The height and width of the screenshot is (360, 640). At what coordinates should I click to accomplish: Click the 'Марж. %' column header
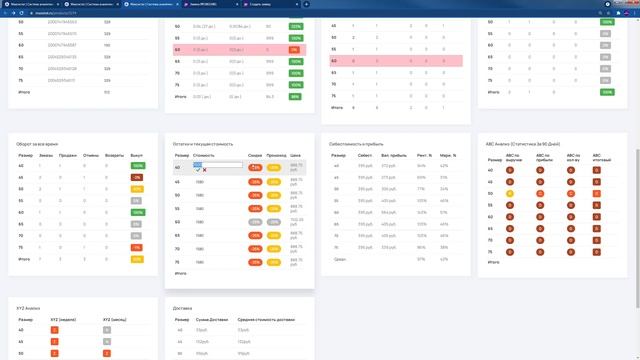pos(448,156)
